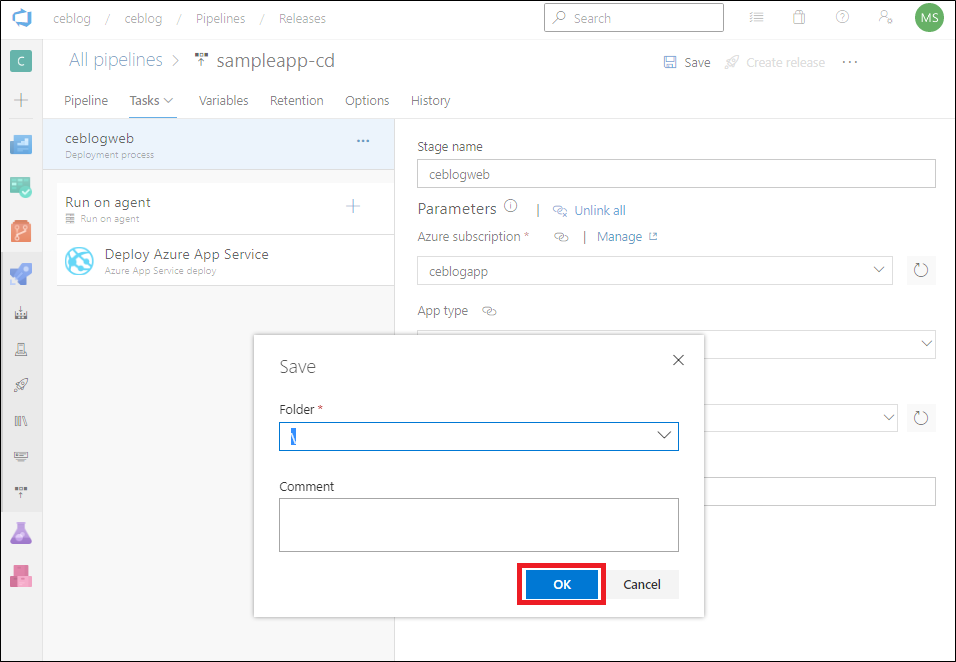Screen dimensions: 956x662
Task: Open the Pipelines hub icon in sidebar
Action: pos(21,274)
